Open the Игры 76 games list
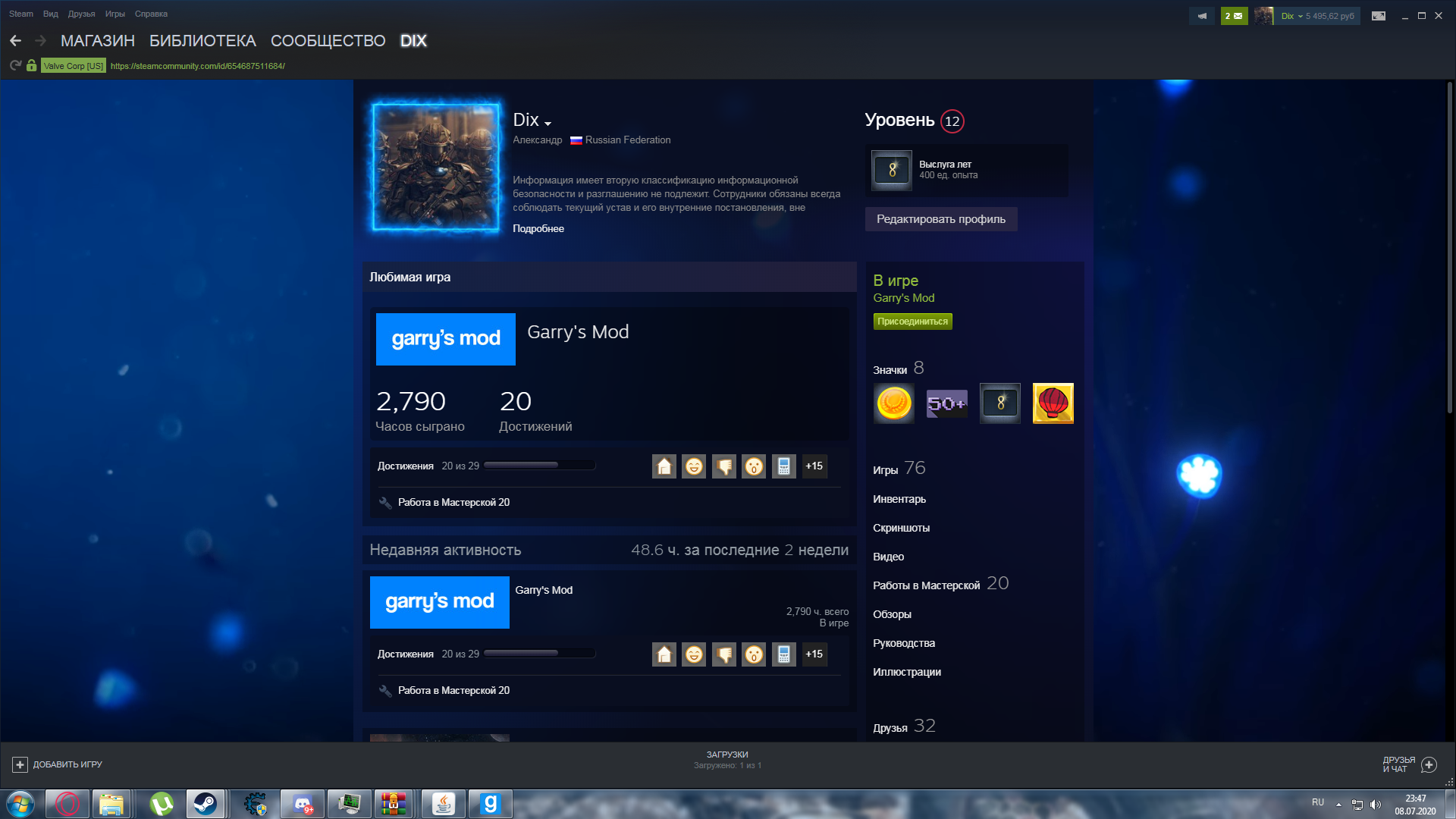The width and height of the screenshot is (1456, 819). click(x=899, y=469)
